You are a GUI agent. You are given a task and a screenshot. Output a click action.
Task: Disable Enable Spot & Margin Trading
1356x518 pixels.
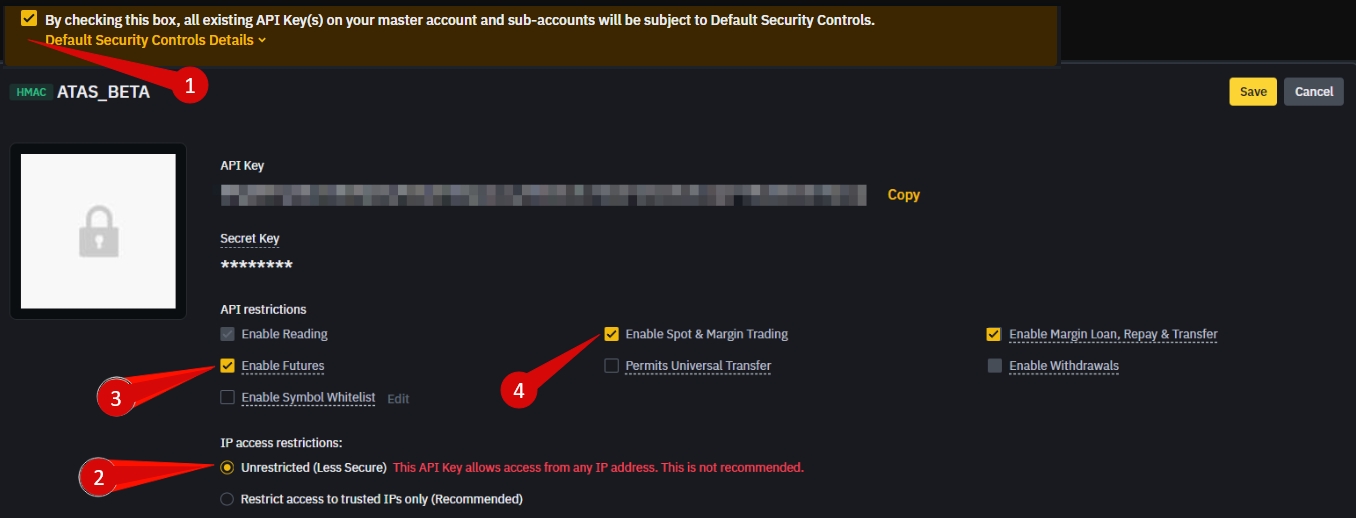click(x=612, y=334)
